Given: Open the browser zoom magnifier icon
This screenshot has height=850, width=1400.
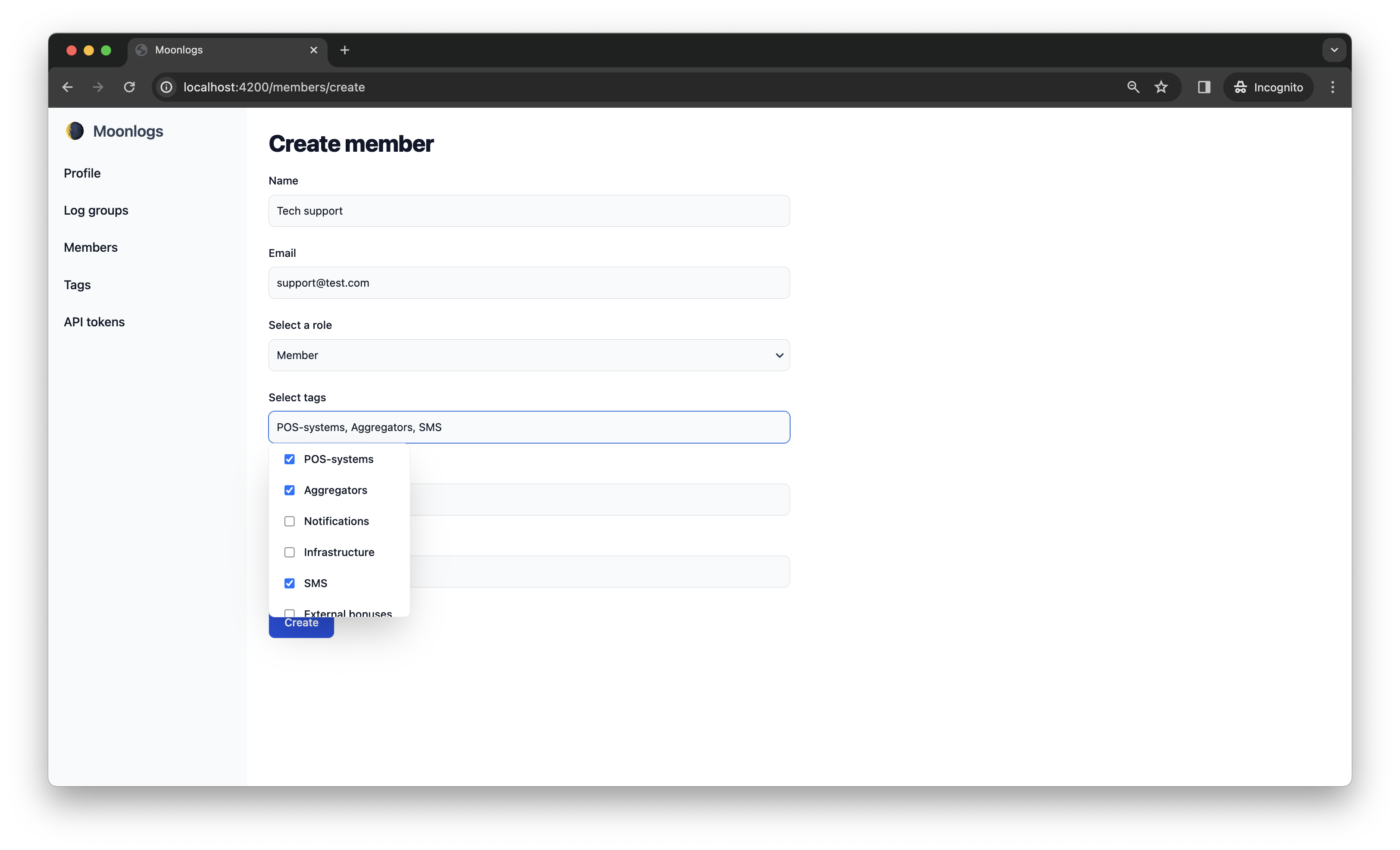Looking at the screenshot, I should click(x=1133, y=87).
